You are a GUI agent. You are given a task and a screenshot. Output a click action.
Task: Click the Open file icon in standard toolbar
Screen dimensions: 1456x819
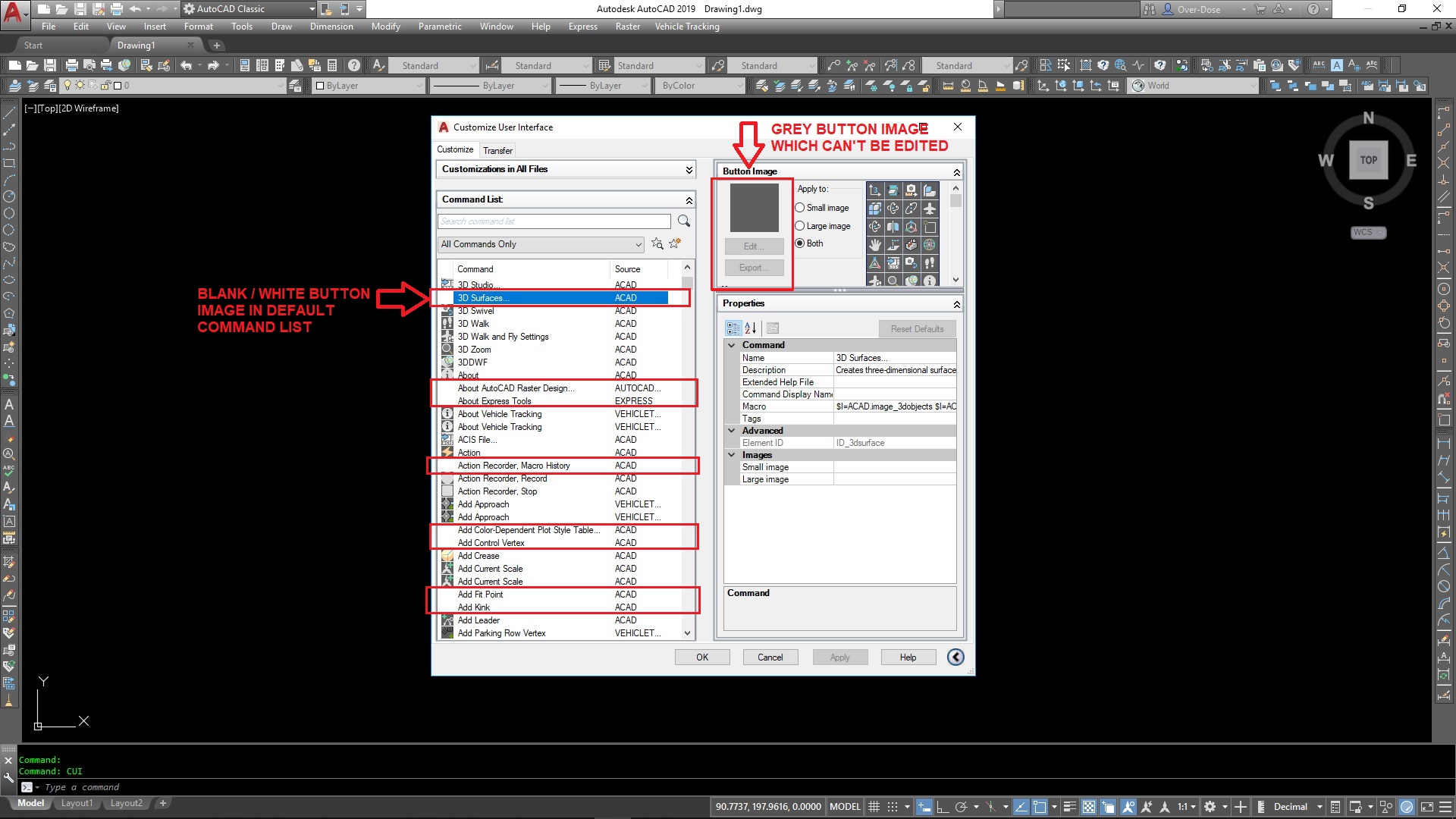coord(33,65)
